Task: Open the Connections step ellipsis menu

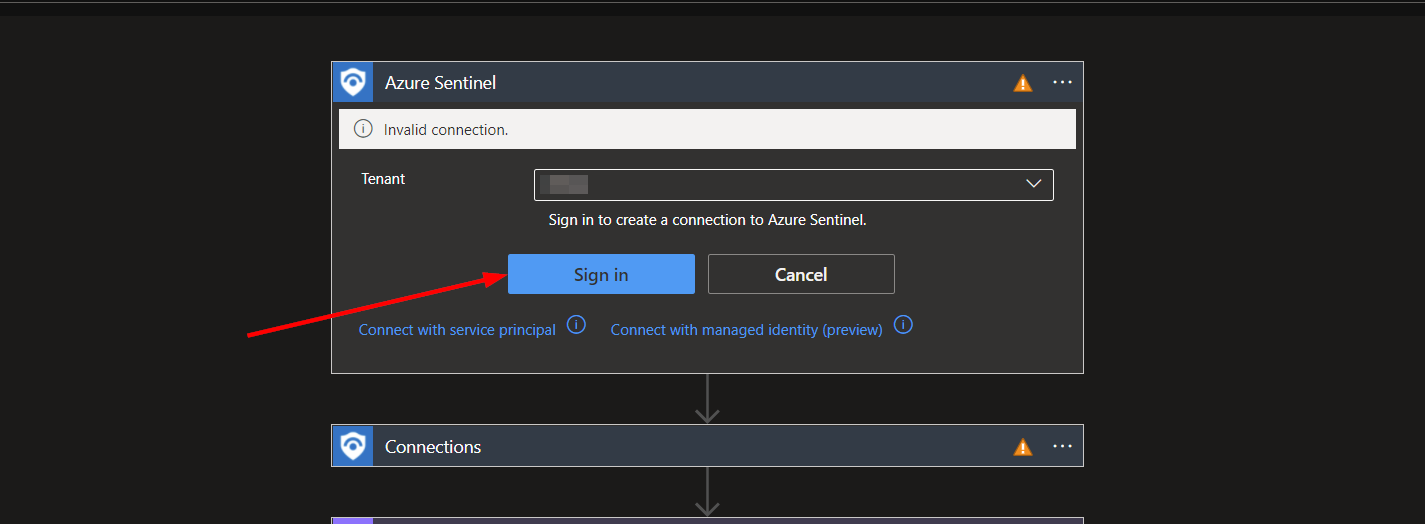Action: 1062,446
